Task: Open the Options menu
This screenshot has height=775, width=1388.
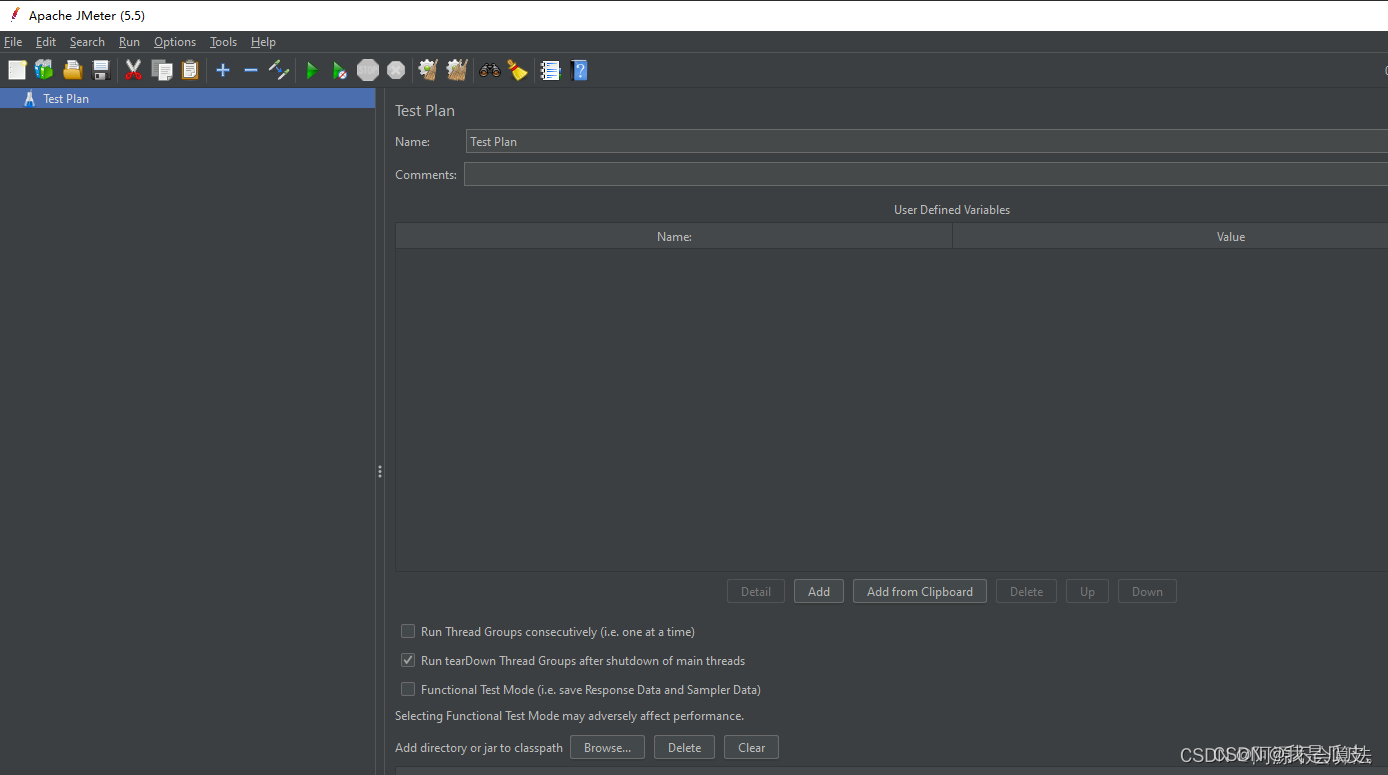Action: pos(175,42)
